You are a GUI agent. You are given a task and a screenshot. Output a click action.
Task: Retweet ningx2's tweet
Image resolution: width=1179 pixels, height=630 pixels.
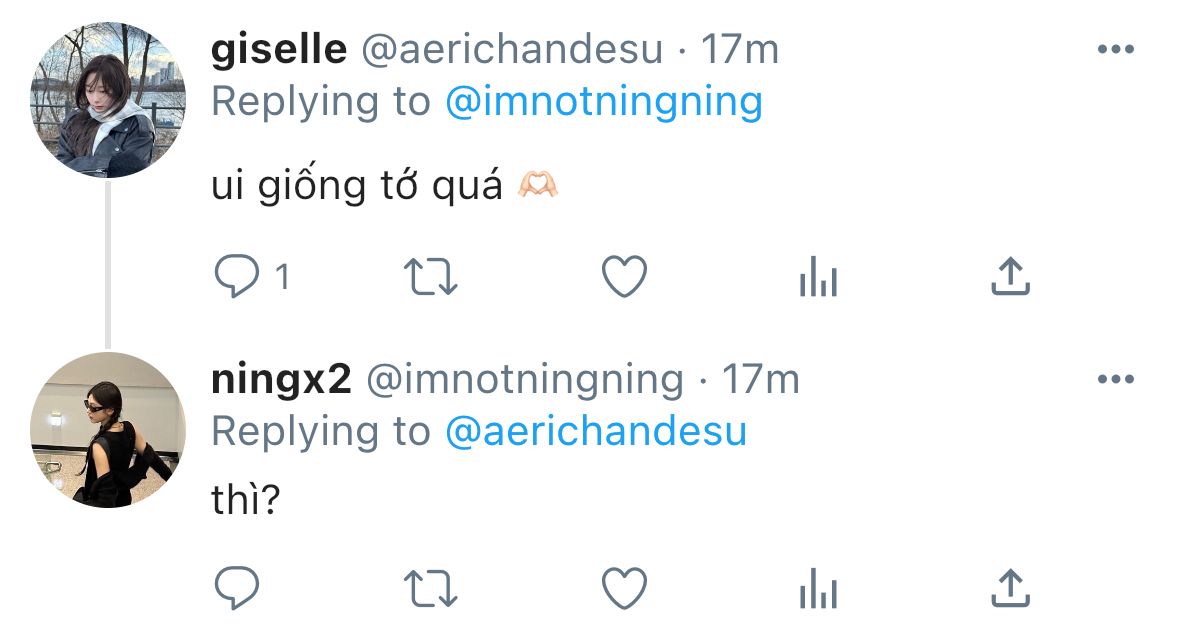[x=432, y=588]
